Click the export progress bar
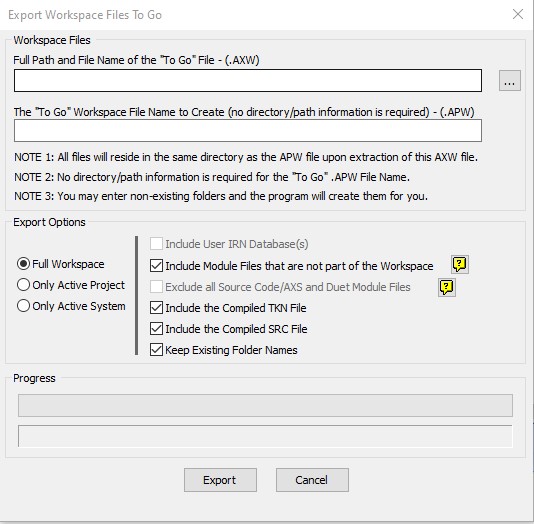This screenshot has width=534, height=524. [x=265, y=406]
